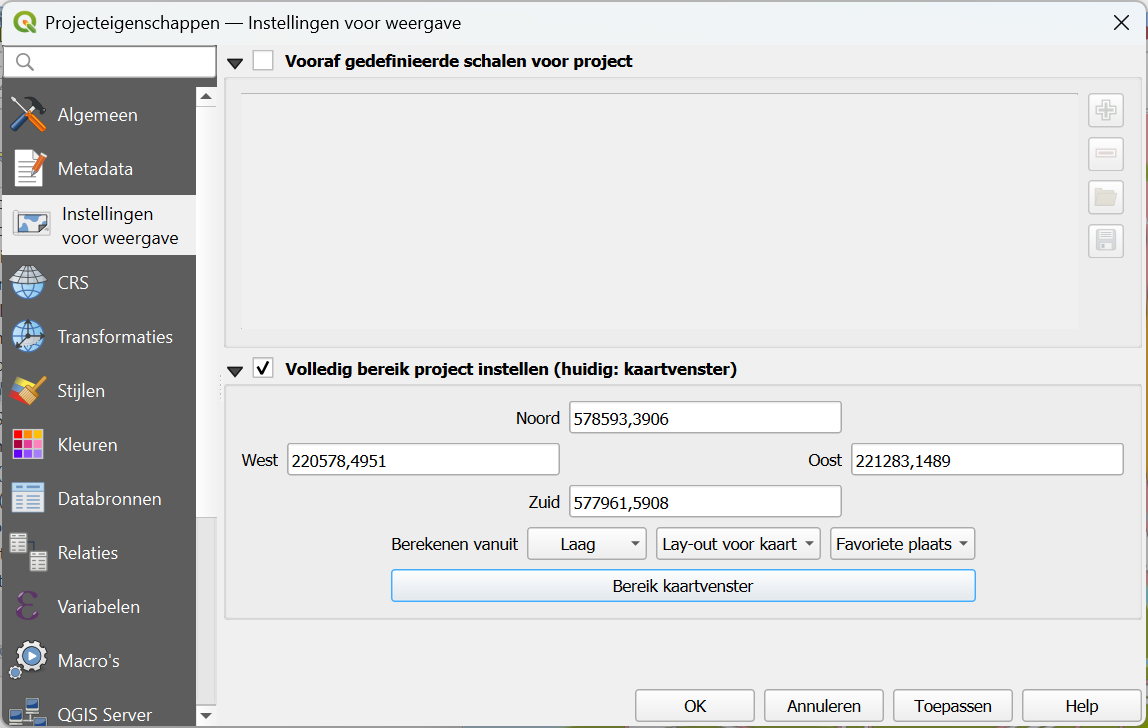
Task: Switch to the Relaties tab
Action: (x=87, y=553)
